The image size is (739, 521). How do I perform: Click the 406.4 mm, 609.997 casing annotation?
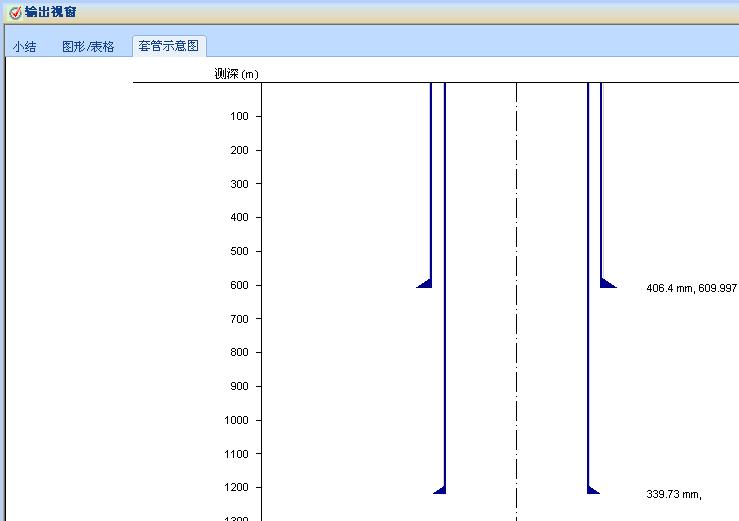pyautogui.click(x=692, y=288)
